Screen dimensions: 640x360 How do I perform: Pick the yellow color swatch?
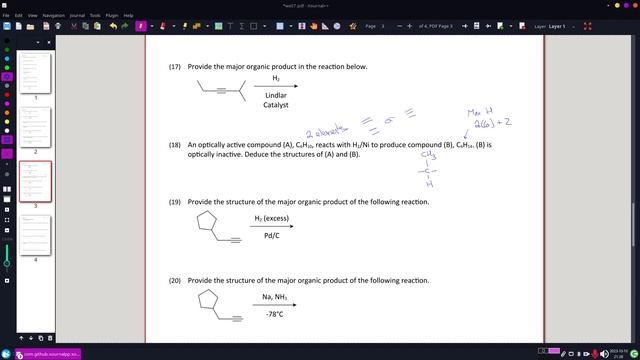coord(7,122)
